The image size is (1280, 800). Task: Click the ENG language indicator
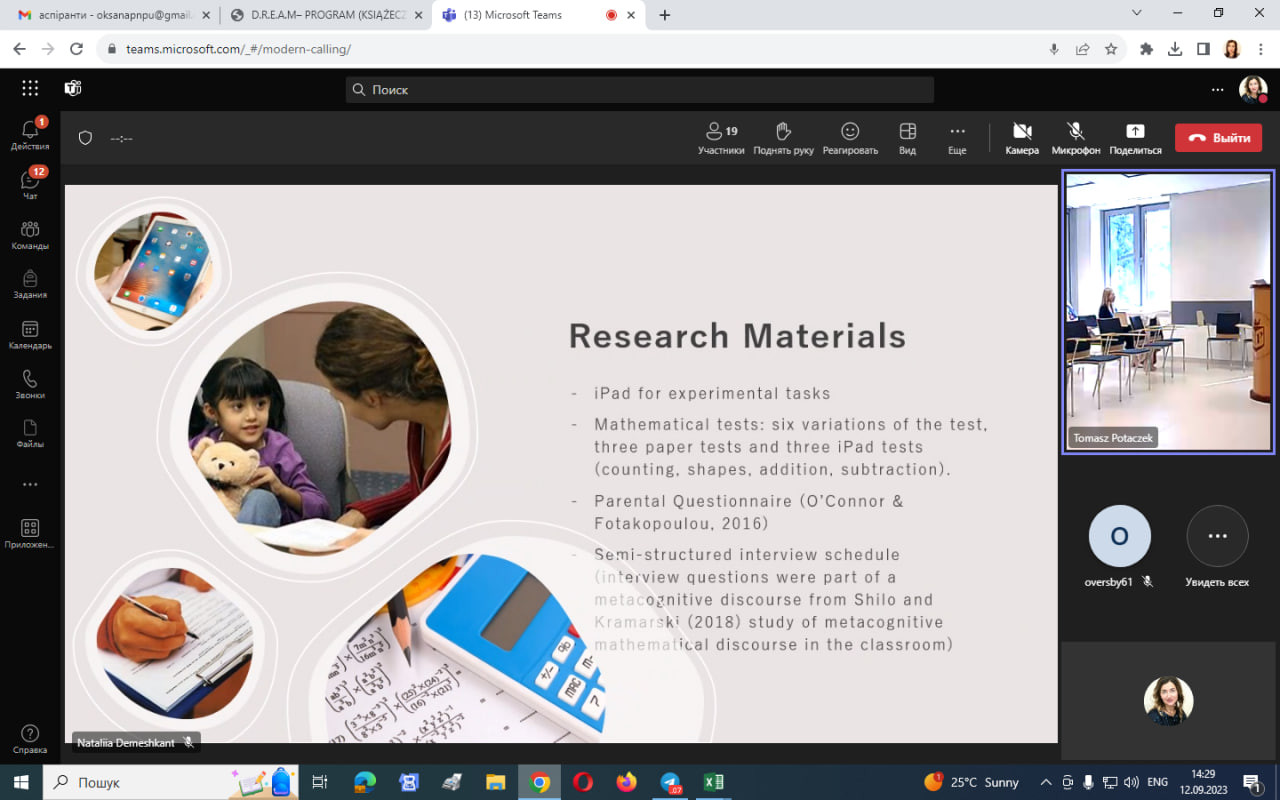[1157, 782]
